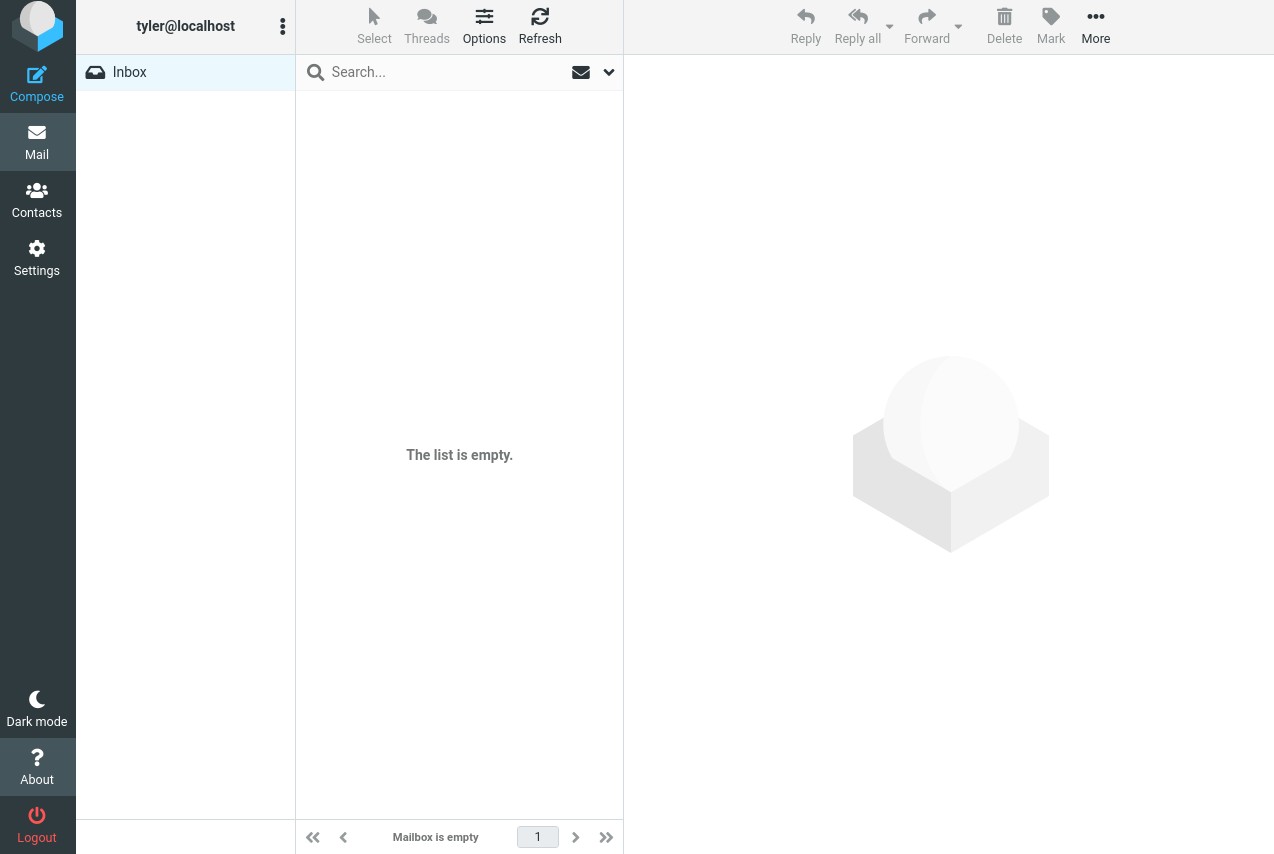Open the list Options icon
The height and width of the screenshot is (854, 1274).
[x=484, y=17]
